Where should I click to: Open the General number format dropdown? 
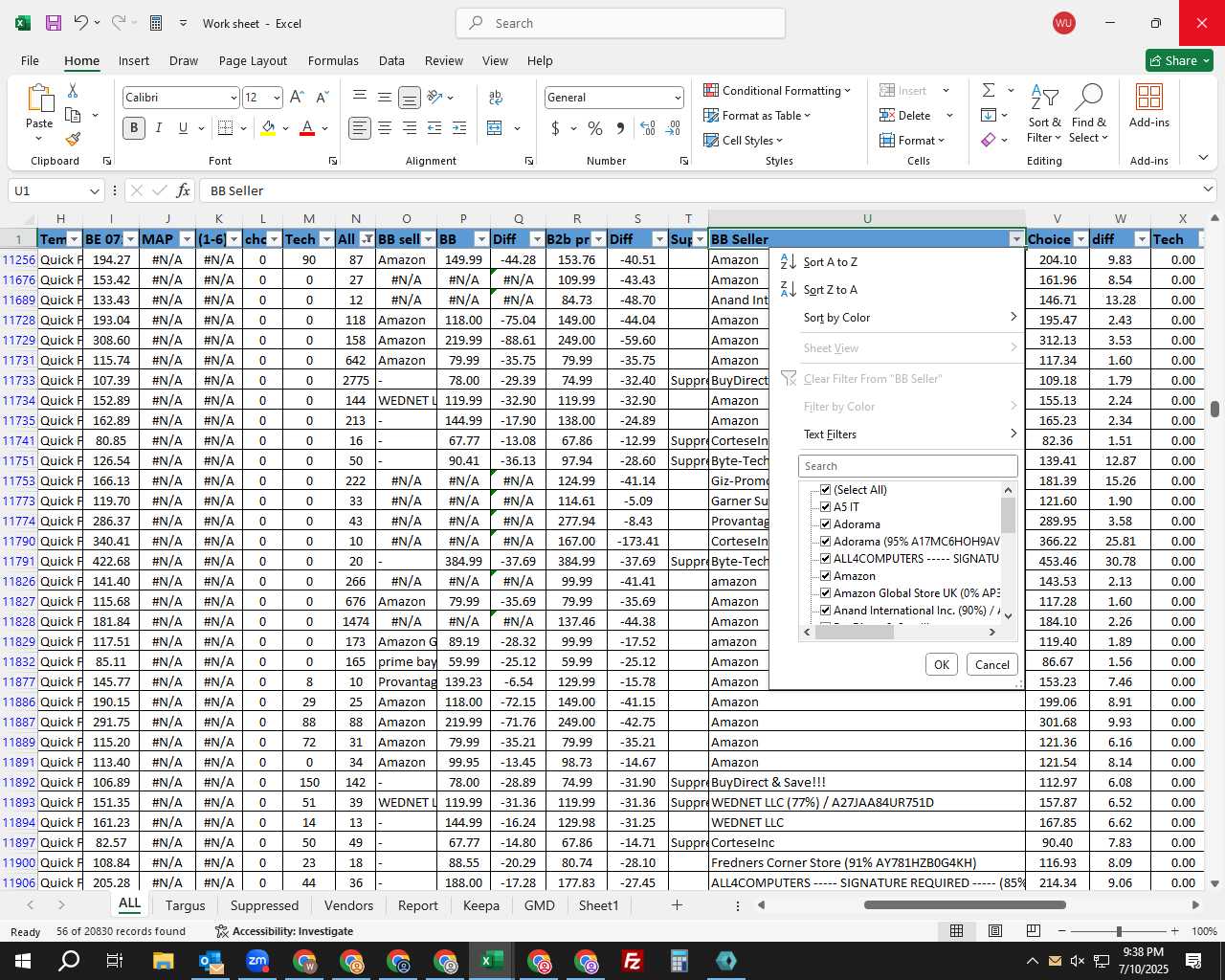[678, 98]
